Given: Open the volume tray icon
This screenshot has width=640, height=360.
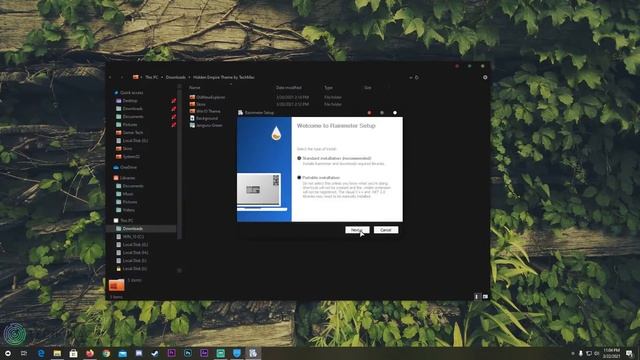Looking at the screenshot, I should (597, 353).
